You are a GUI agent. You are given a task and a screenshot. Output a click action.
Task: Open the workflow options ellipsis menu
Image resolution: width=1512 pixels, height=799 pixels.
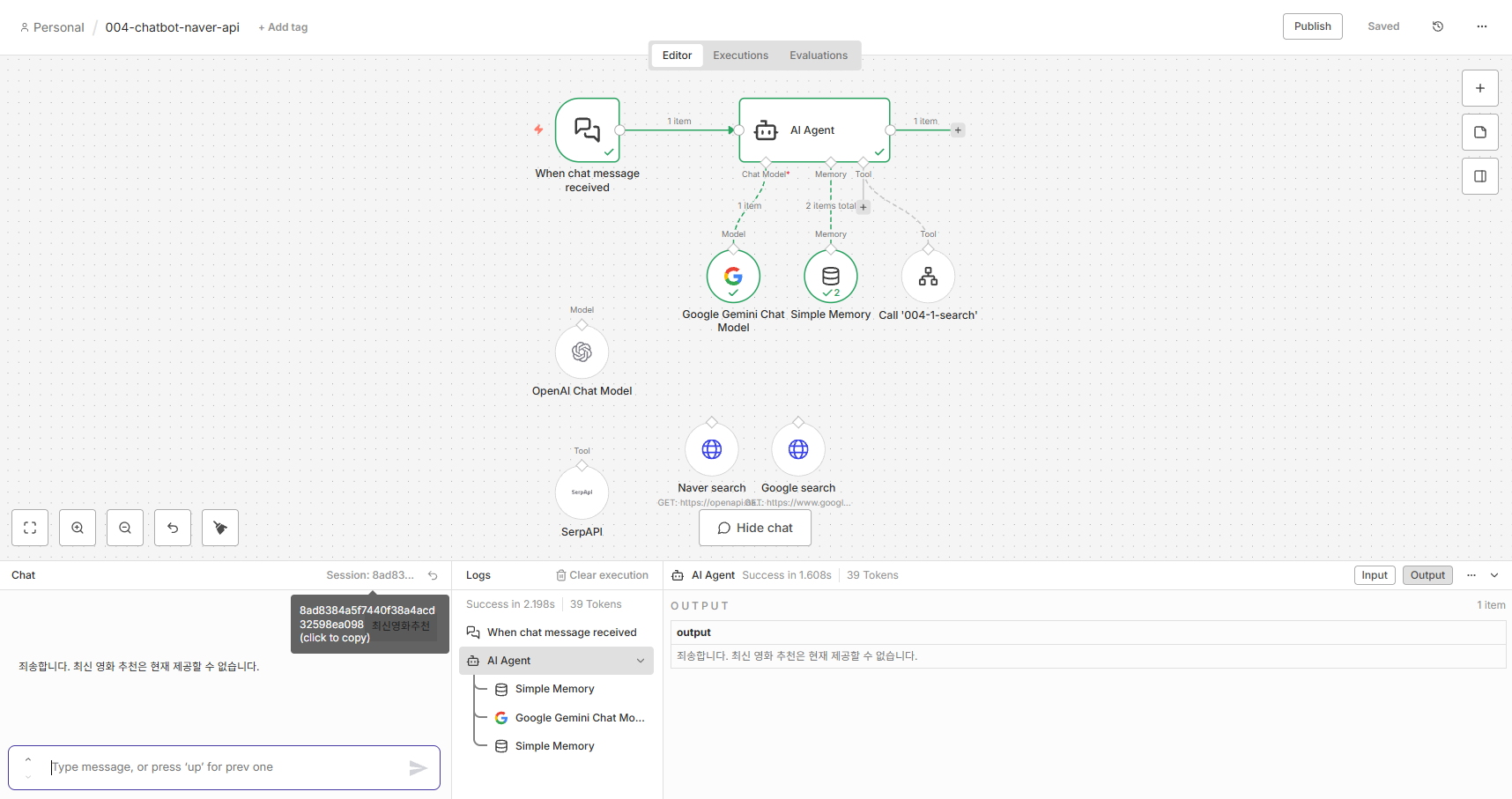pyautogui.click(x=1482, y=26)
